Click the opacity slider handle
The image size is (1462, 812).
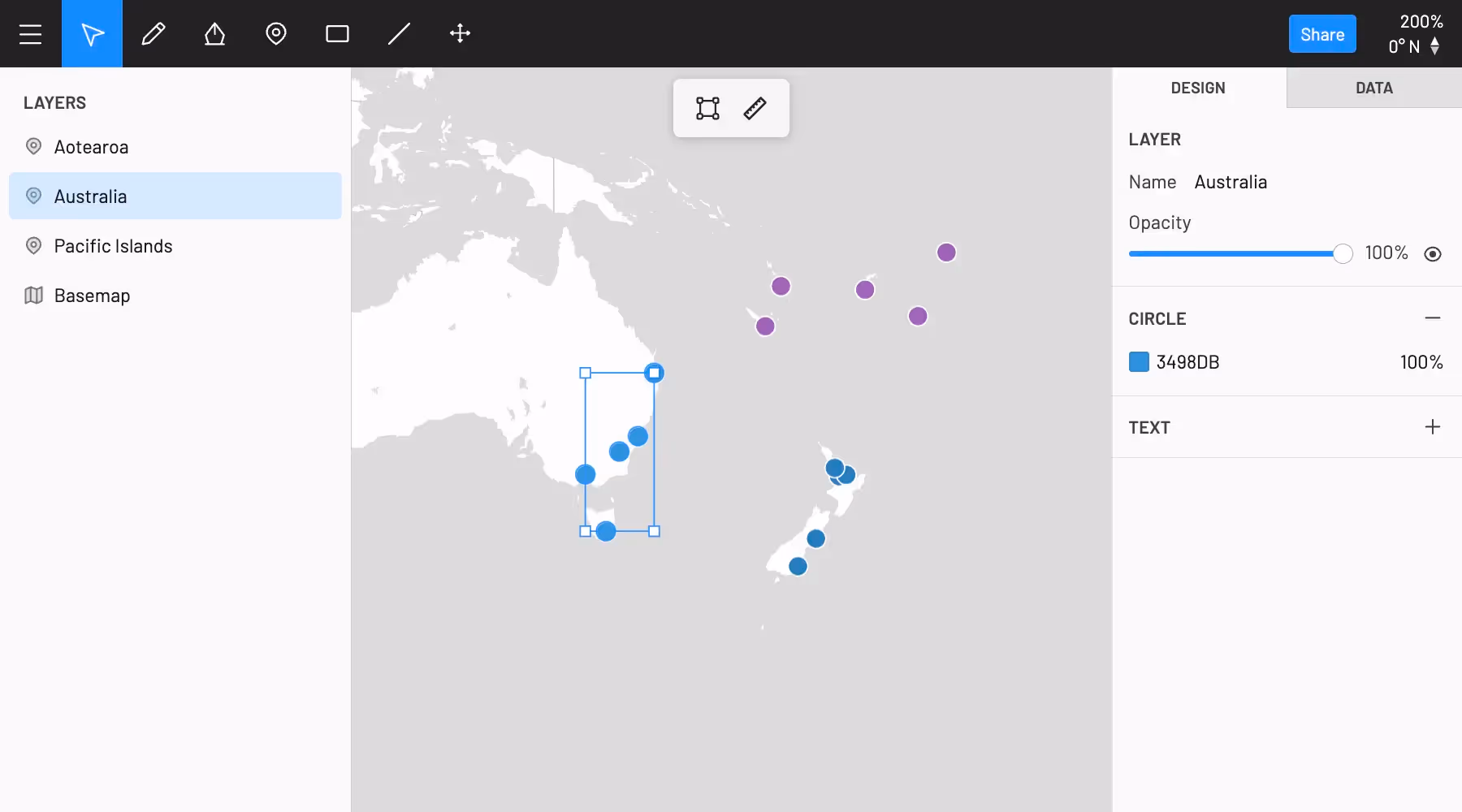point(1343,254)
